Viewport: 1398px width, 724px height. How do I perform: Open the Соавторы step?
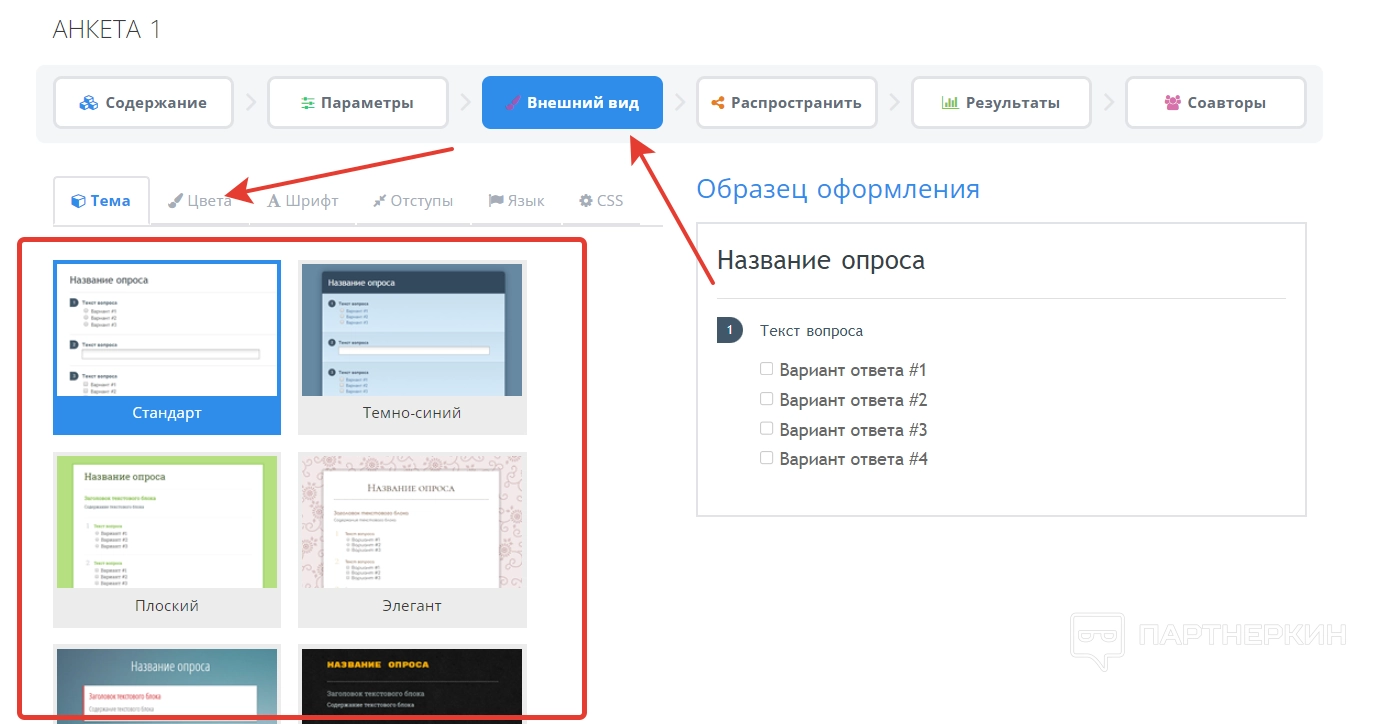click(1215, 103)
